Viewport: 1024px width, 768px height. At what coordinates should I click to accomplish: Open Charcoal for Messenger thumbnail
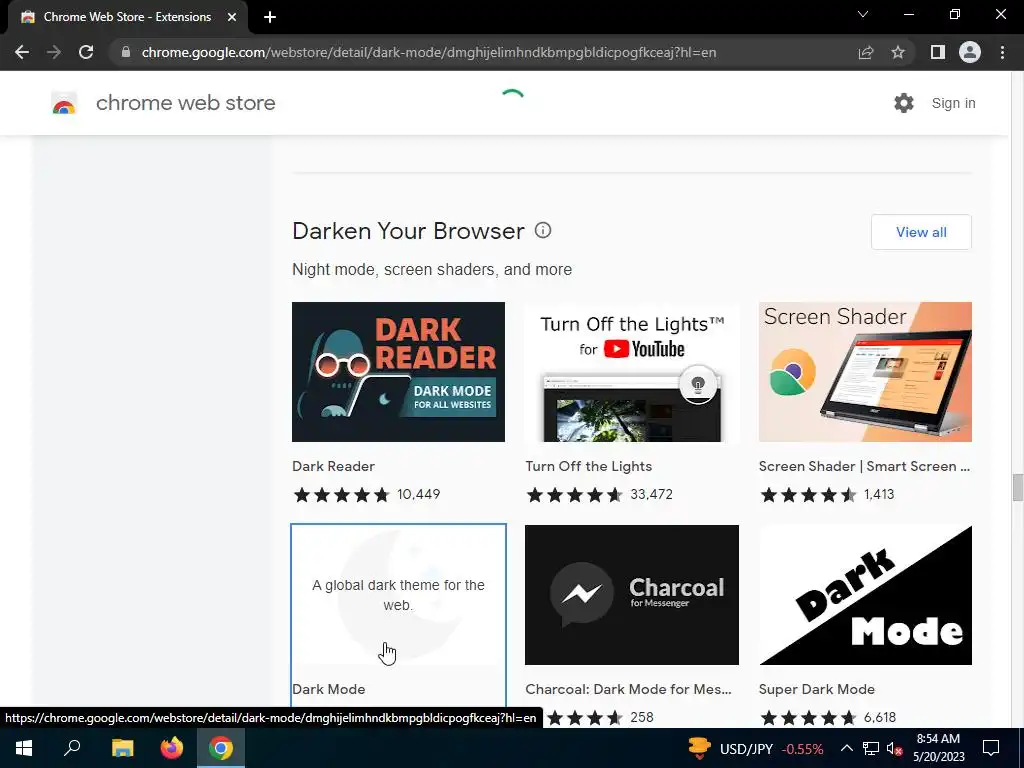point(632,595)
